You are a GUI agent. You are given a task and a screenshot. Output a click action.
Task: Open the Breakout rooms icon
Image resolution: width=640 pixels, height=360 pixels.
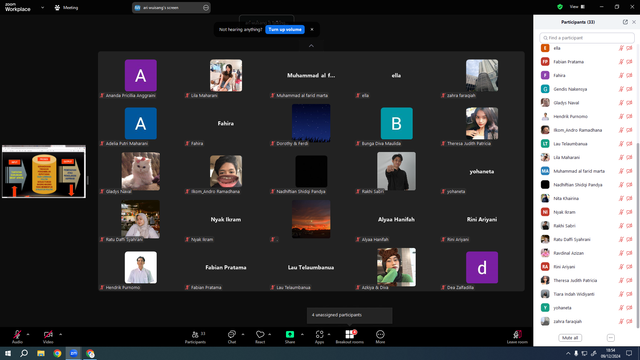coord(349,334)
